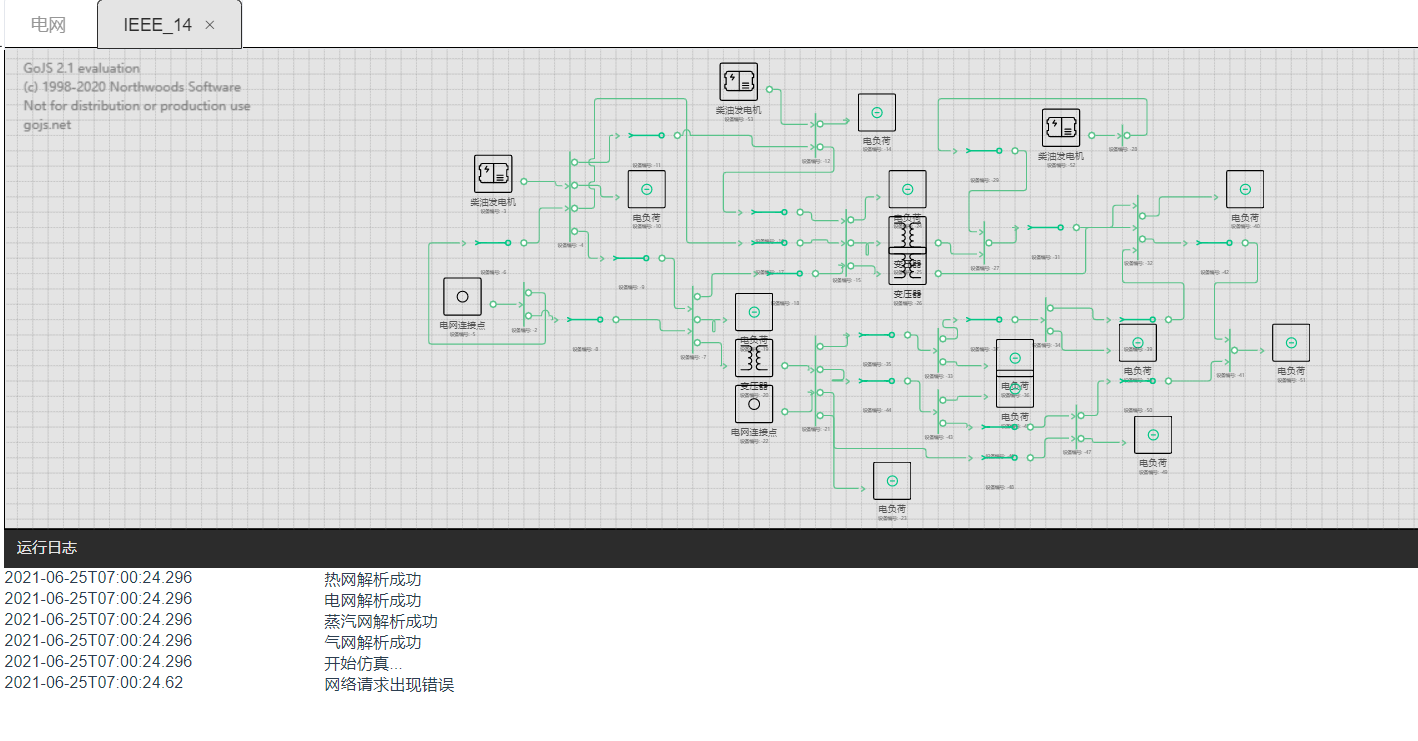Image resolution: width=1418 pixels, height=741 pixels.
Task: Click the busbar labeled -27
Action: pyautogui.click(x=984, y=242)
